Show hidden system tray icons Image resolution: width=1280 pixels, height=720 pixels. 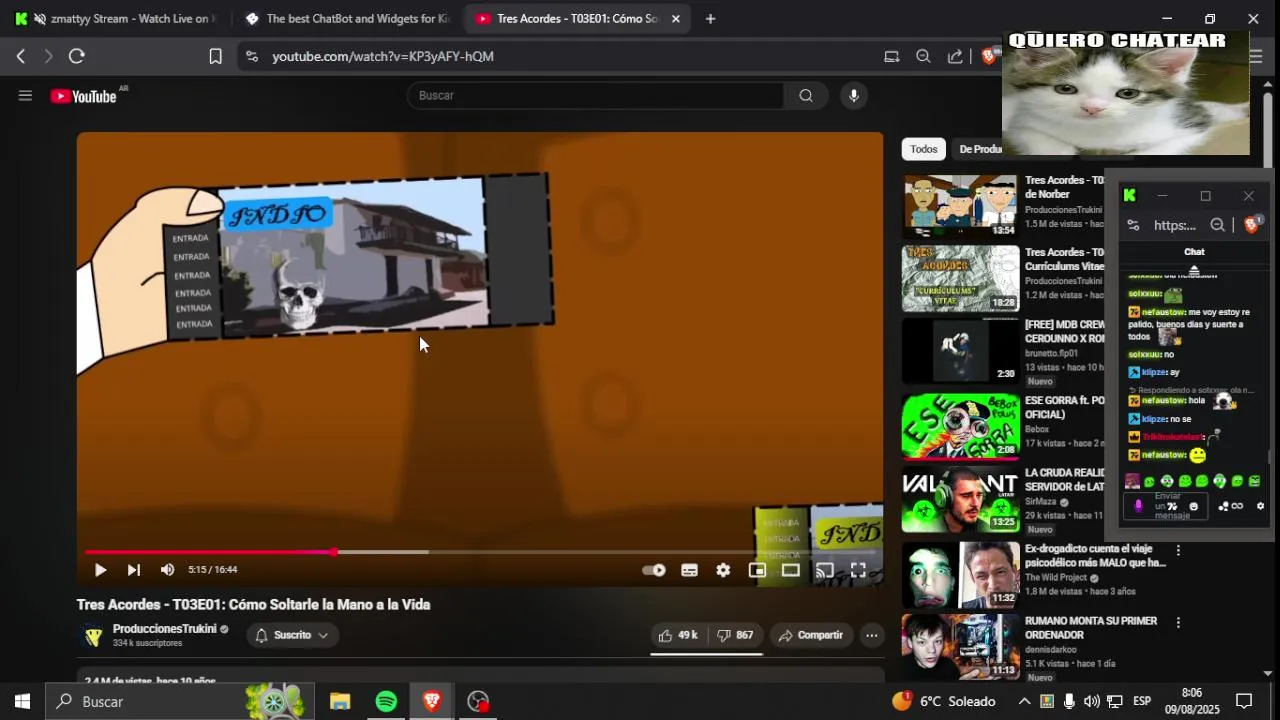pyautogui.click(x=1024, y=702)
